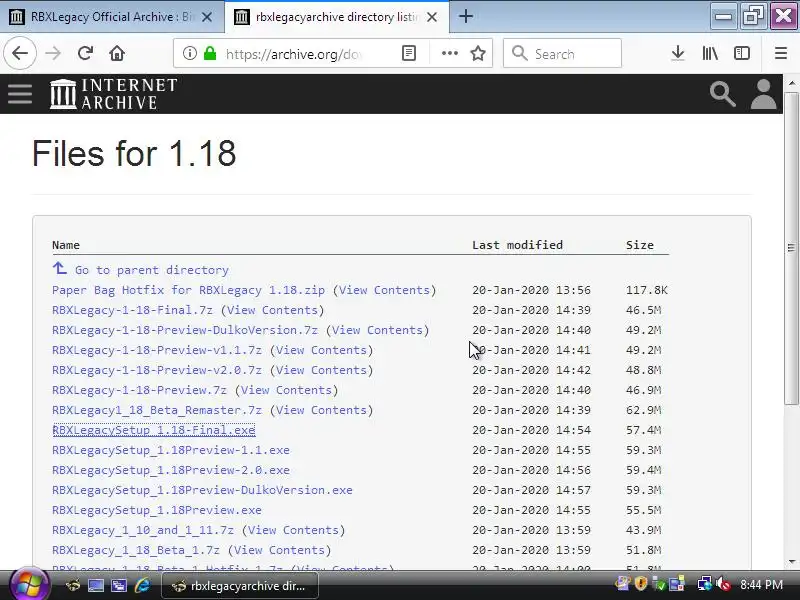This screenshot has width=800, height=600.
Task: Open the browser home page
Action: 117,53
